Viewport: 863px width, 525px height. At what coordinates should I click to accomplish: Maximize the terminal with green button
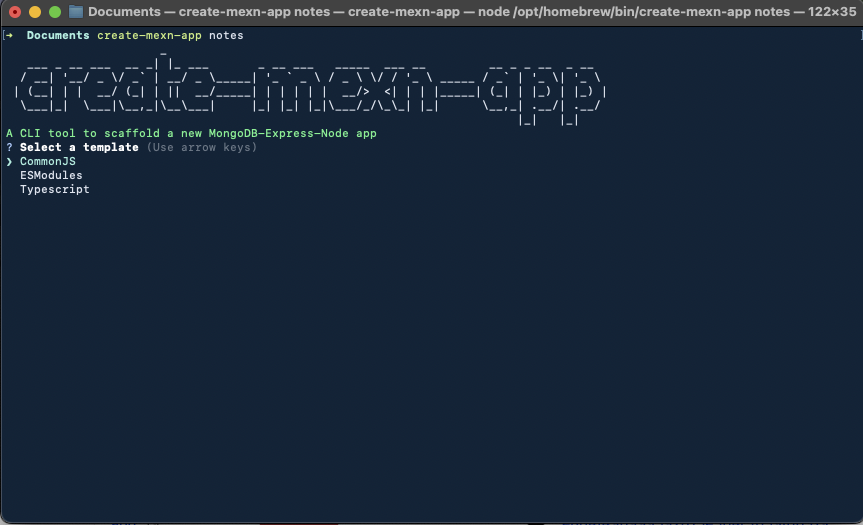[54, 12]
